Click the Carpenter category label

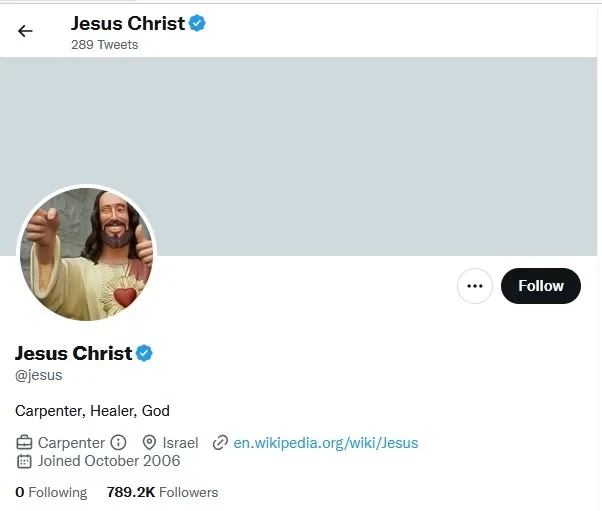pos(71,442)
